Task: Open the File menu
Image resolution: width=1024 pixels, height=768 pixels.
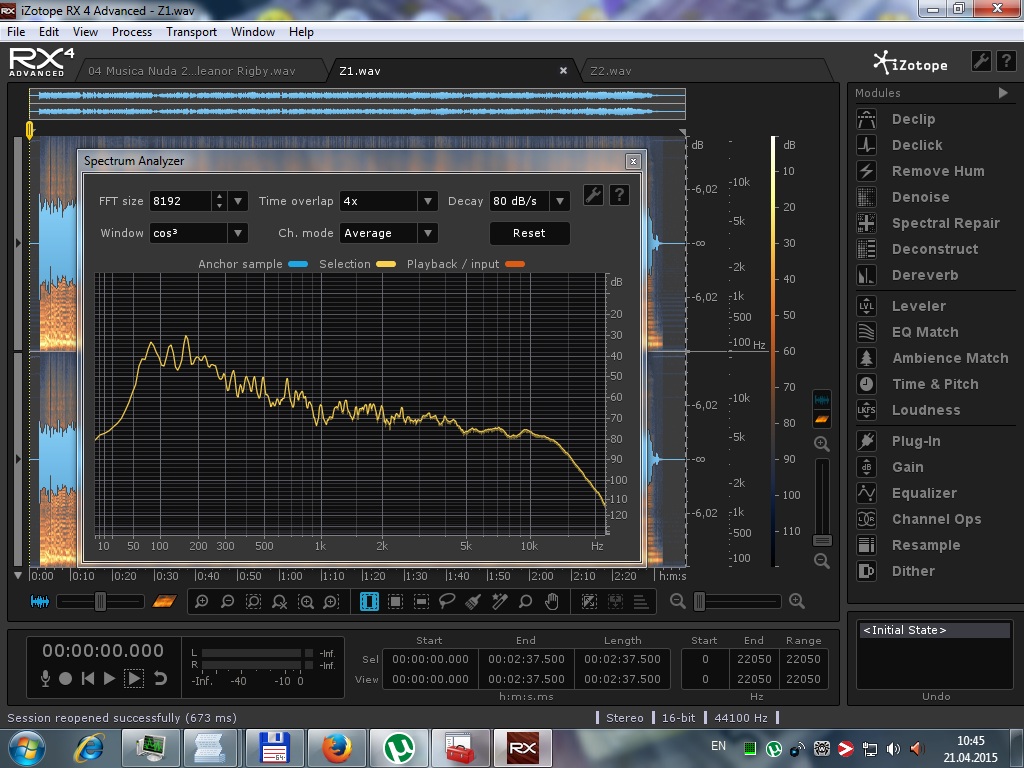Action: (x=16, y=31)
